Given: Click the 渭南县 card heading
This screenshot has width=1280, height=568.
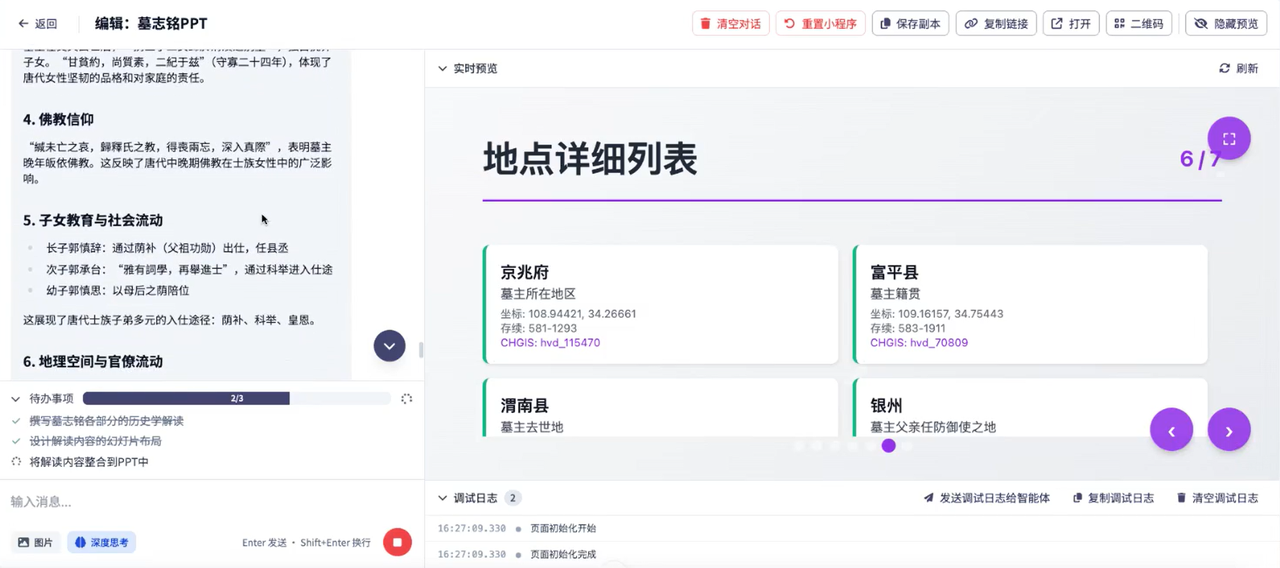Looking at the screenshot, I should 525,406.
